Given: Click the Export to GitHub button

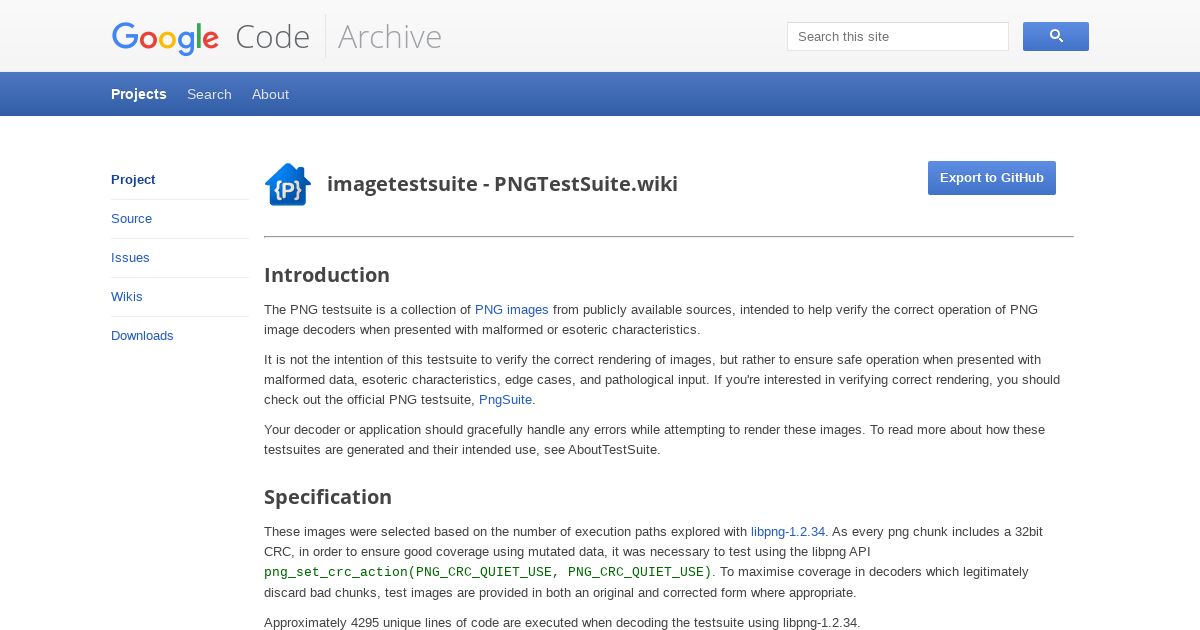Looking at the screenshot, I should (x=992, y=178).
